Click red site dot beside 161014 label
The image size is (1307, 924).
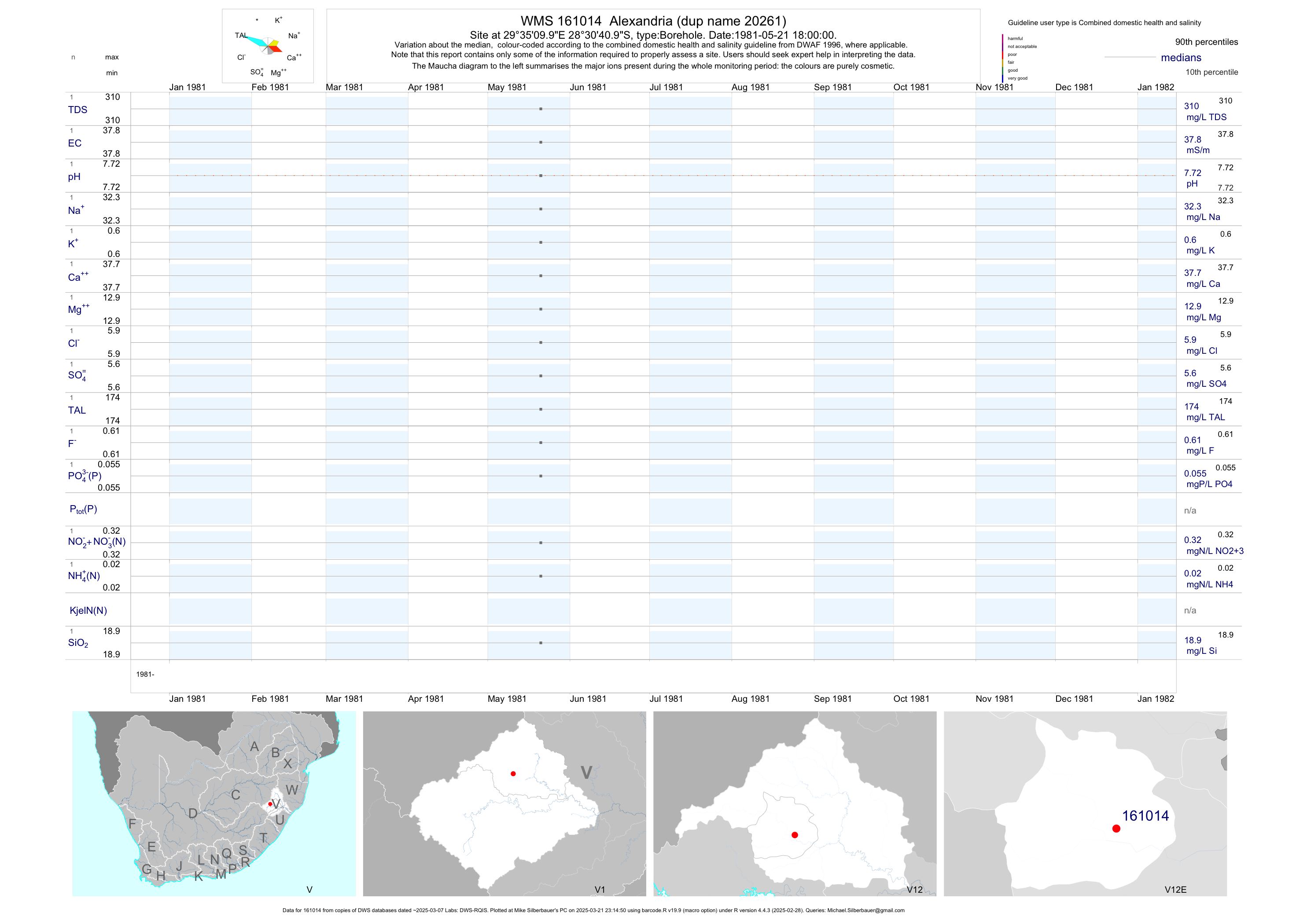point(1116,829)
